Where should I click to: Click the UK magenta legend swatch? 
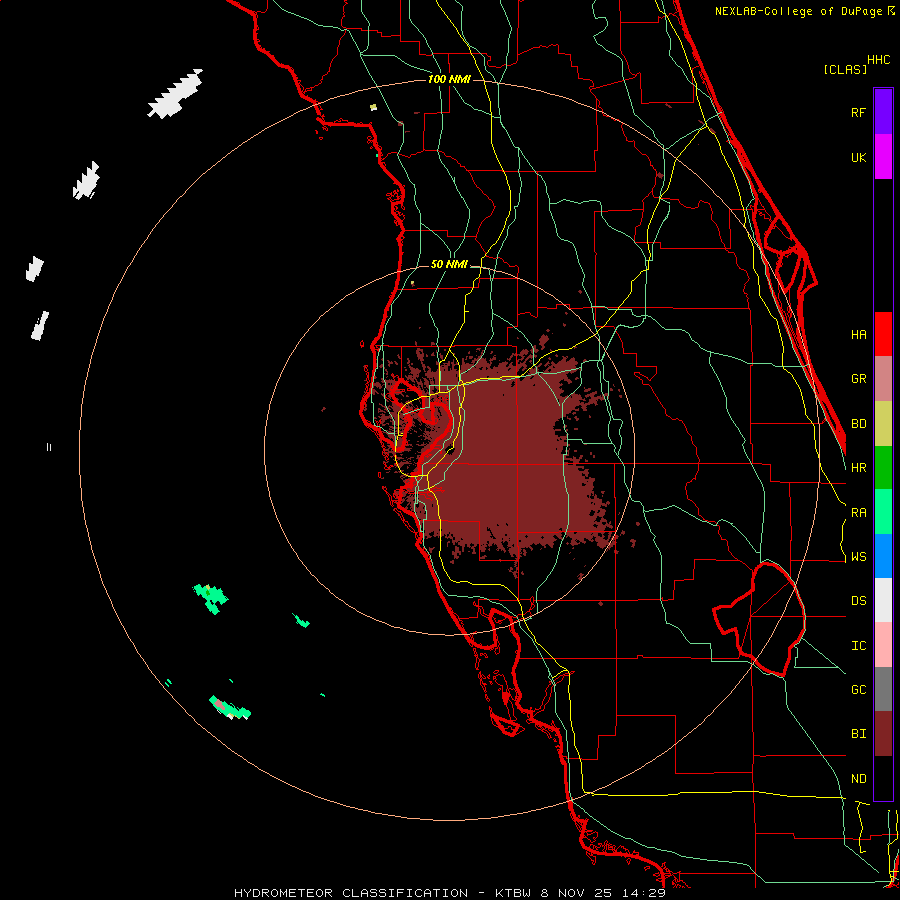(x=883, y=157)
